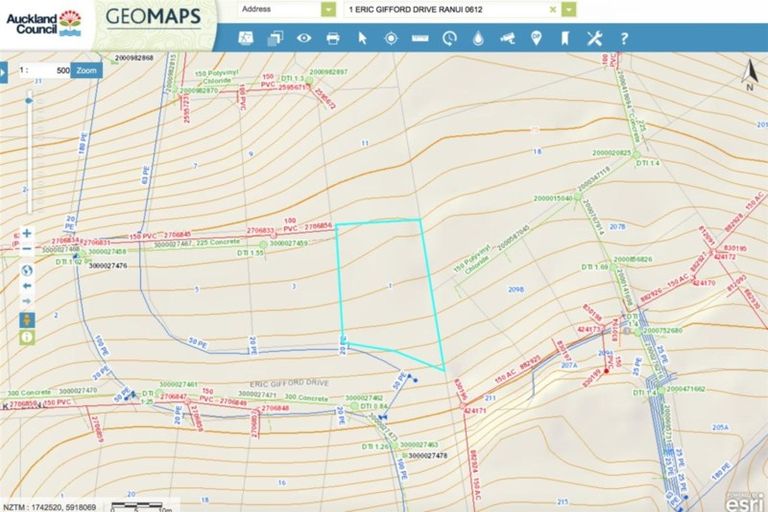Expand the address search results dropdown
Screen dimensions: 768x512
point(569,9)
